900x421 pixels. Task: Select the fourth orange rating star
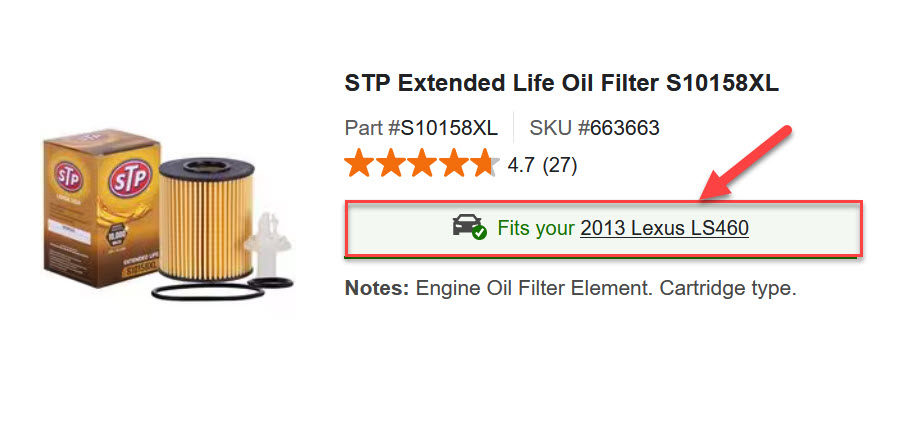pos(453,163)
